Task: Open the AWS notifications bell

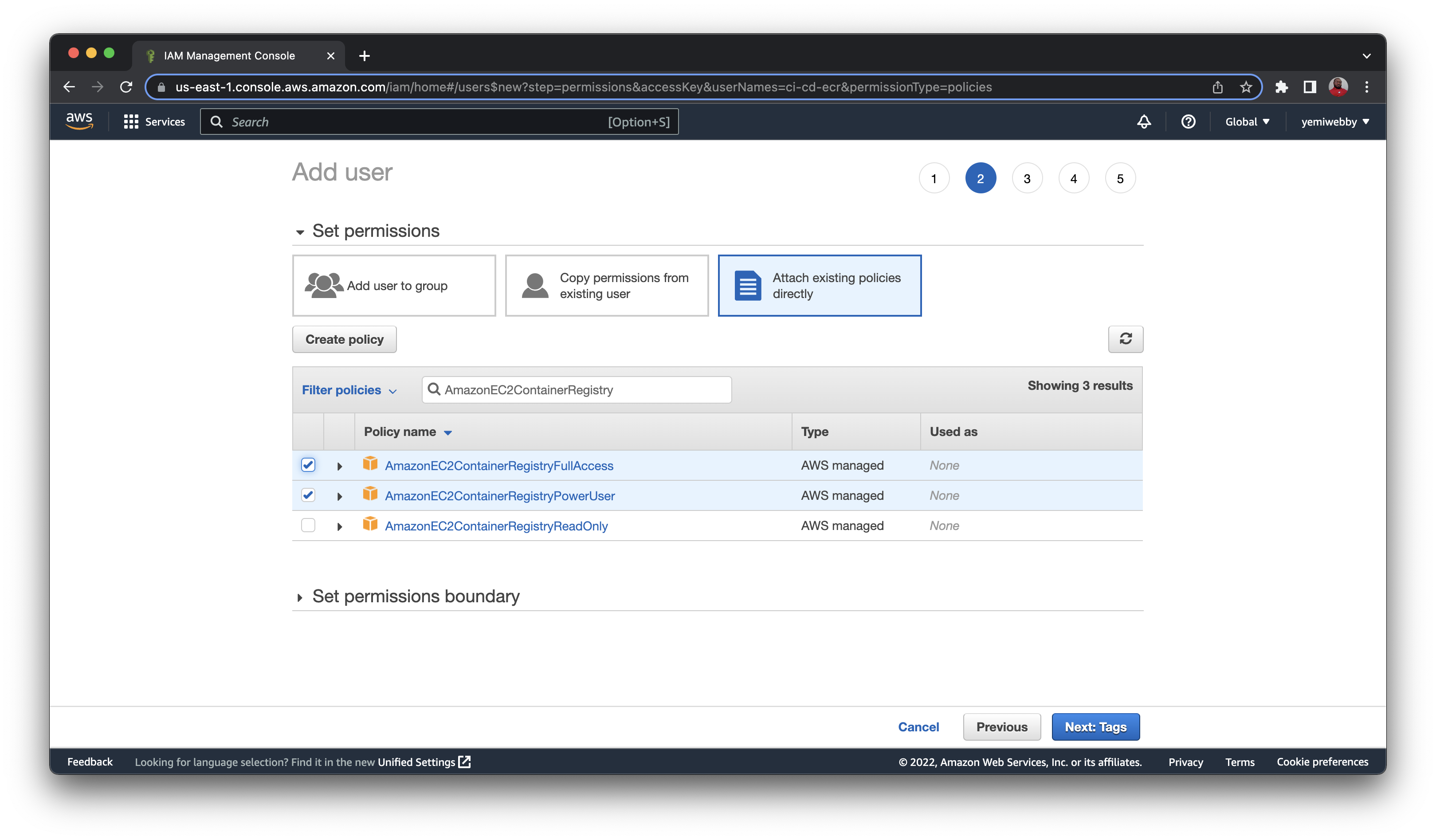Action: tap(1144, 122)
